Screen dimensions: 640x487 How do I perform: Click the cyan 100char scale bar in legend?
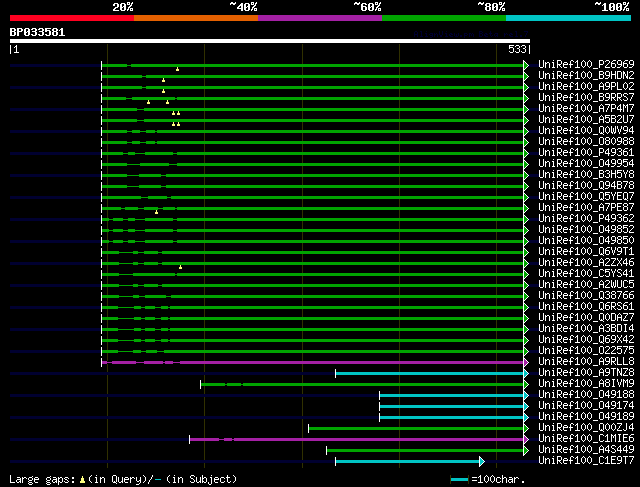pyautogui.click(x=460, y=480)
